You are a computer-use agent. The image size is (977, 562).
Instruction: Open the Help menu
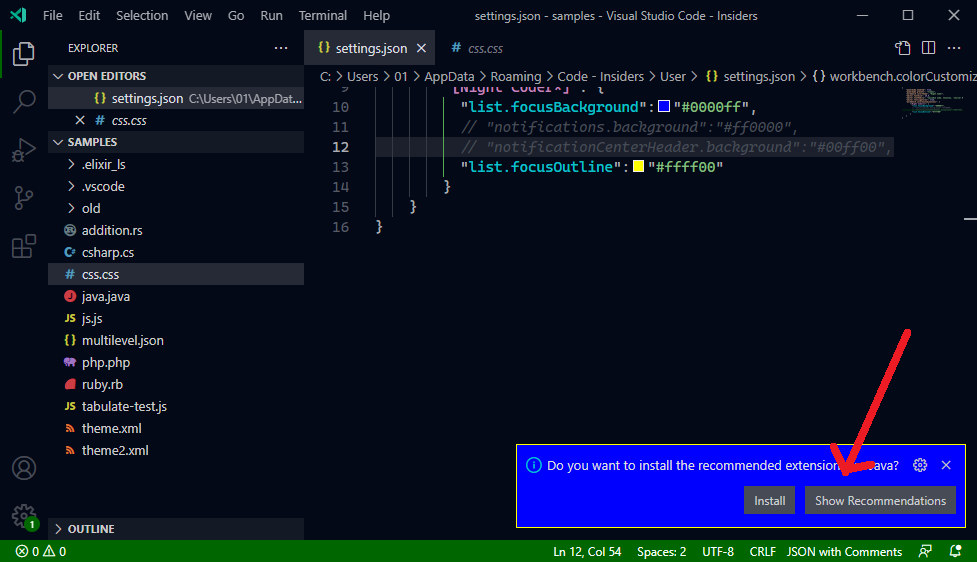(376, 16)
